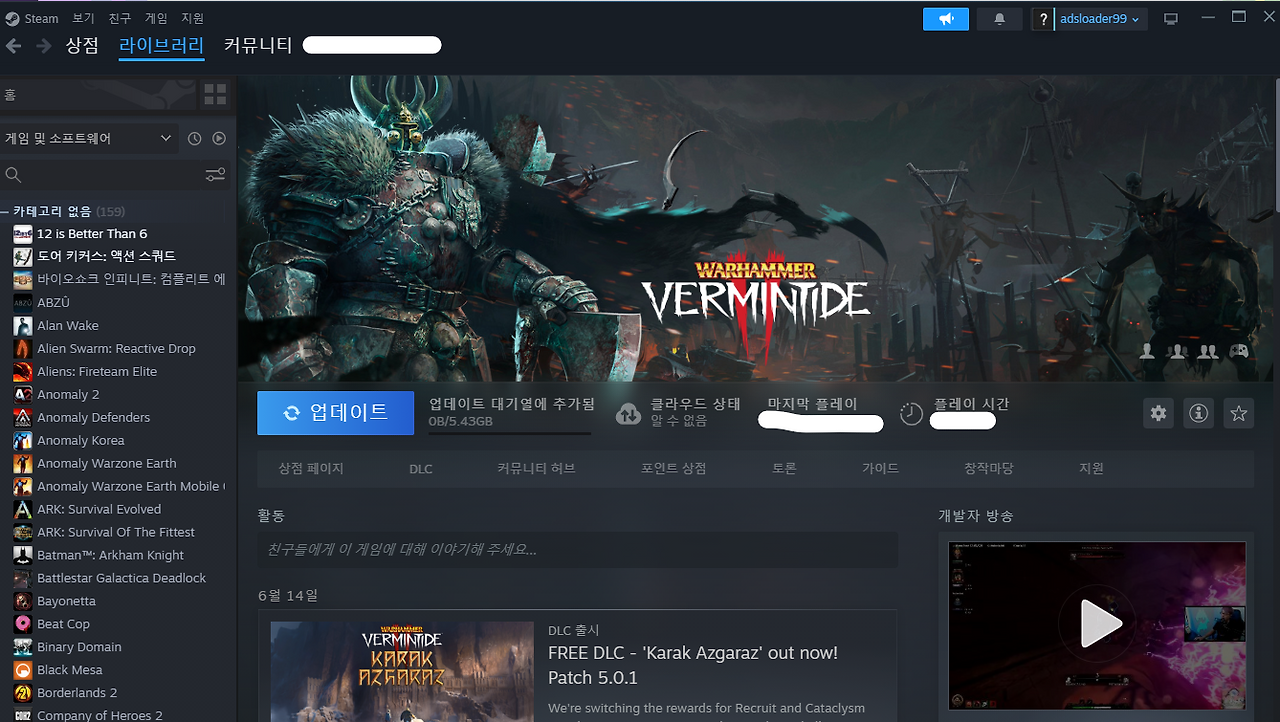Open game settings gear icon
The width and height of the screenshot is (1280, 722).
tap(1158, 413)
